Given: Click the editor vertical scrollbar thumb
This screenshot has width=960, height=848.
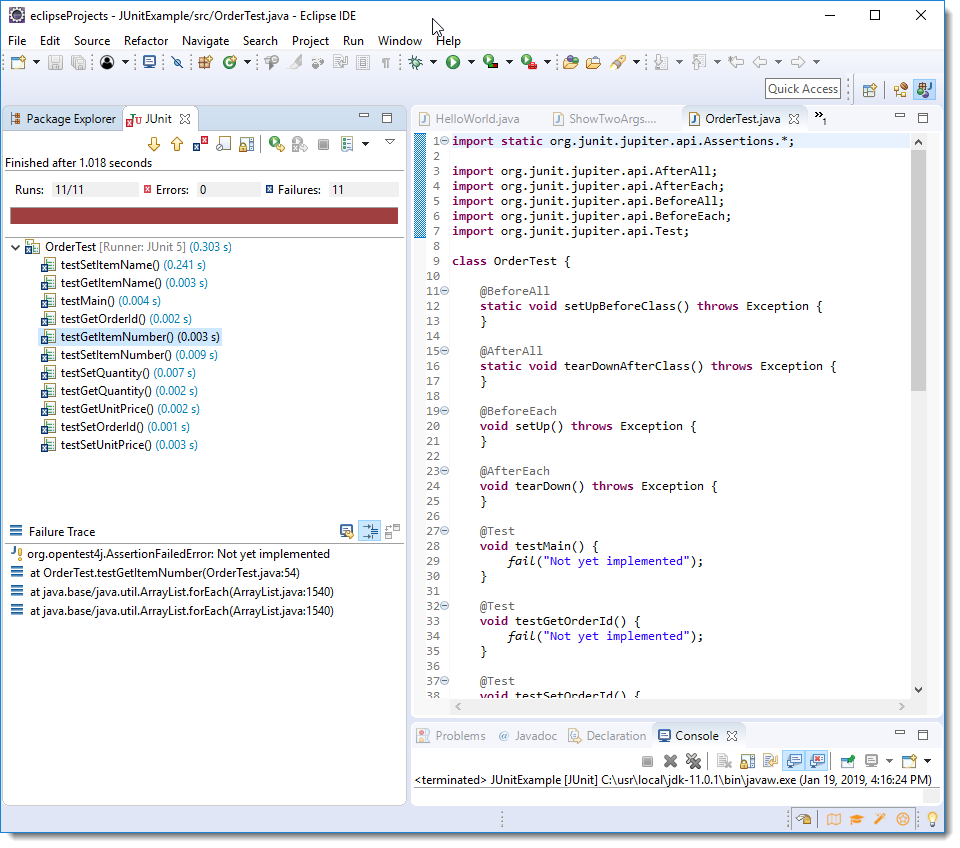Looking at the screenshot, I should tap(918, 269).
